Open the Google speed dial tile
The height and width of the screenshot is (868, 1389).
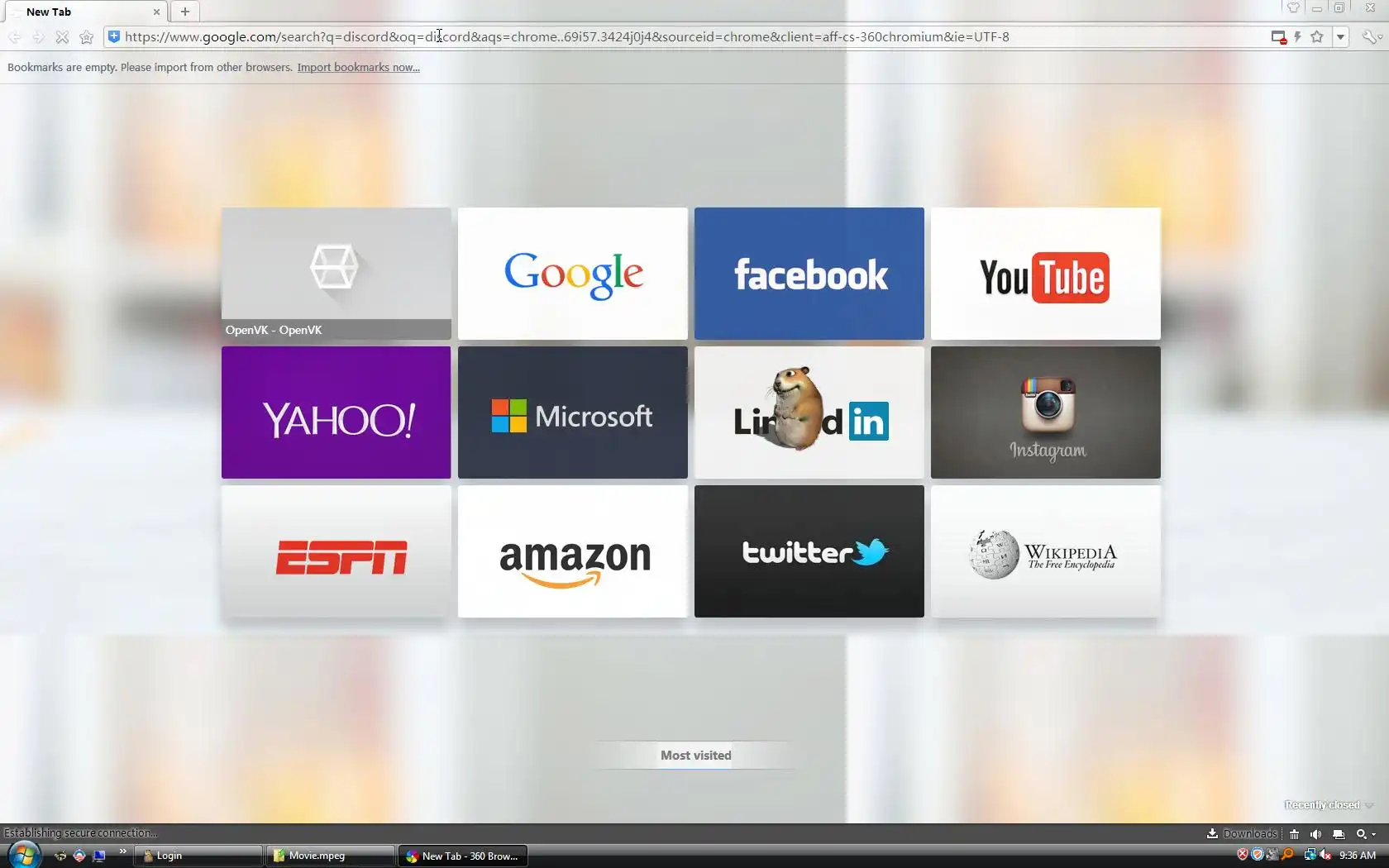(573, 274)
